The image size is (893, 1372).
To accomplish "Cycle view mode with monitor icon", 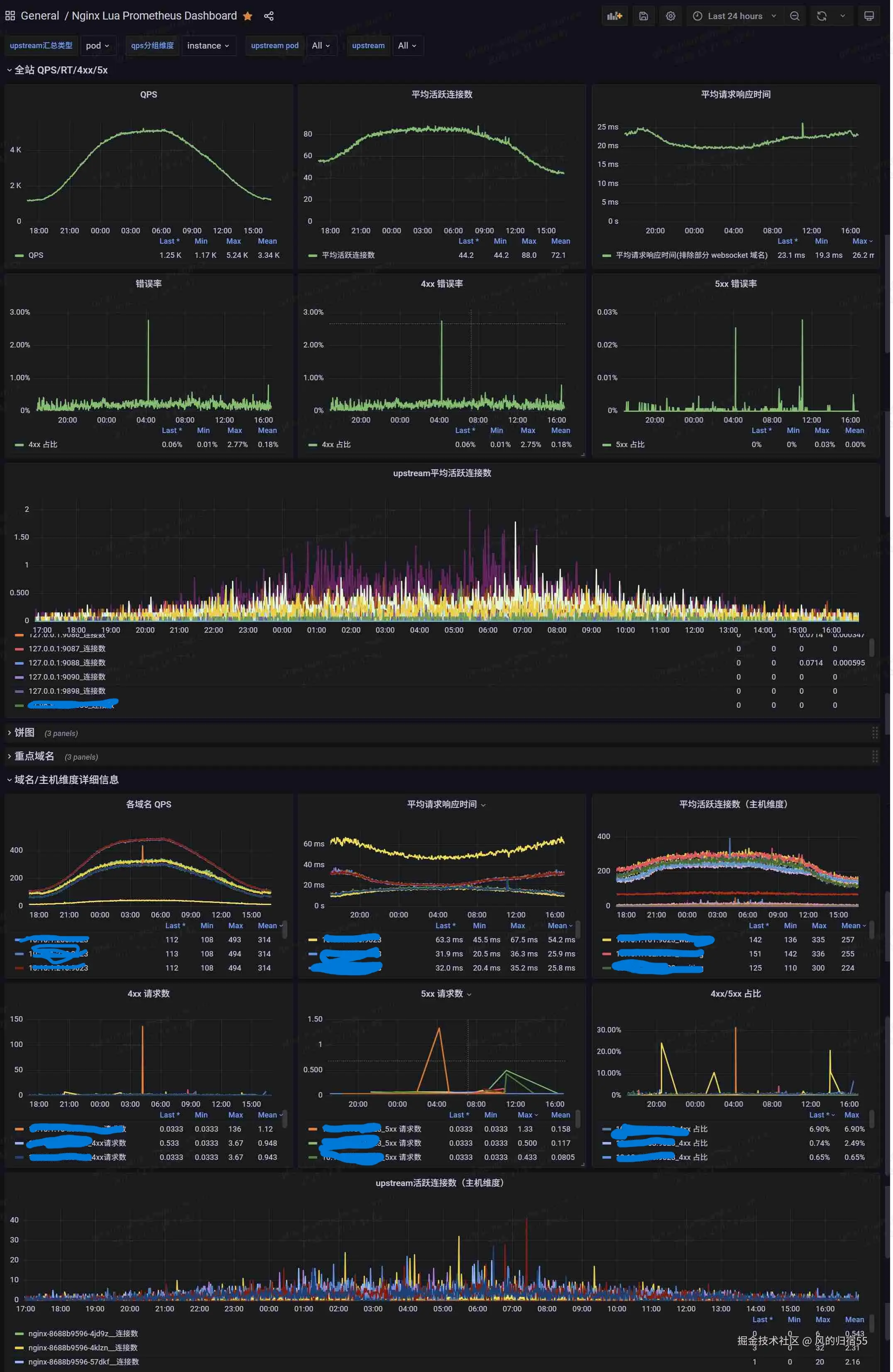I will (x=869, y=16).
